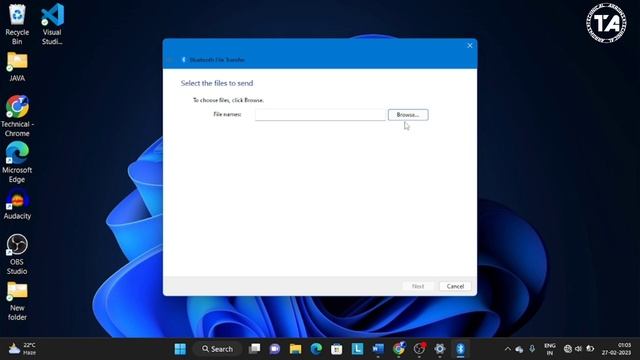The image size is (640, 360).
Task: Open the weather widget showing 22°C
Action: [22, 349]
